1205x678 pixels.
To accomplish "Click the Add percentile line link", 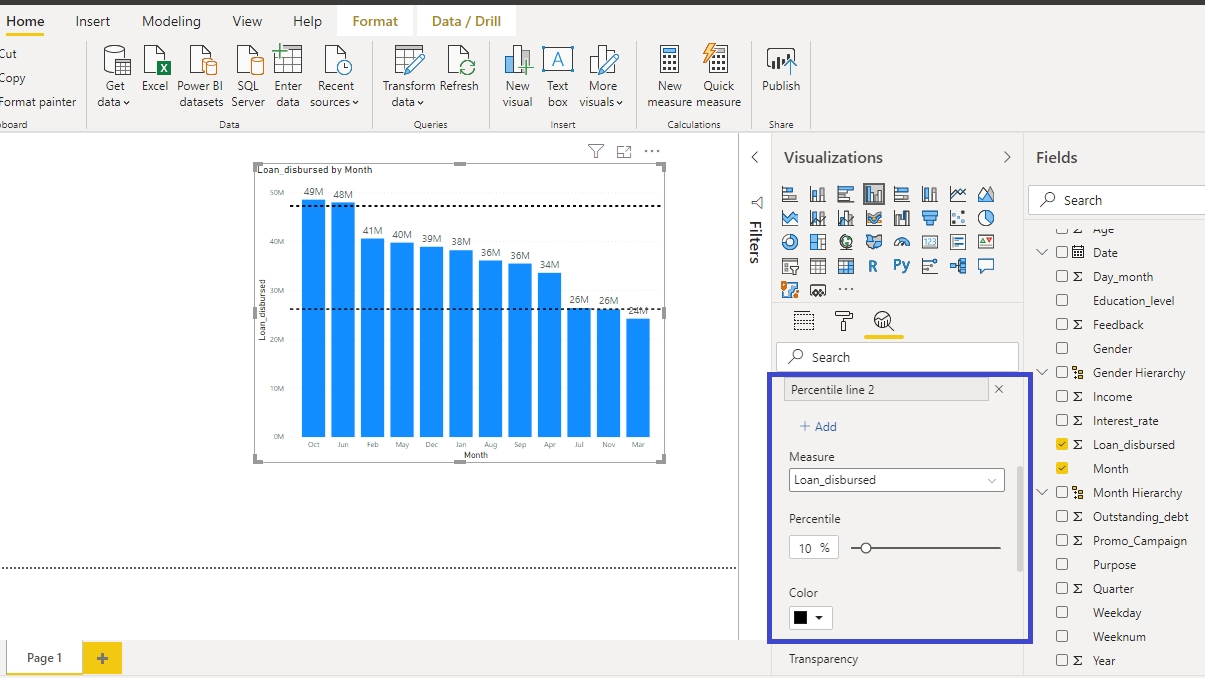I will tap(818, 427).
